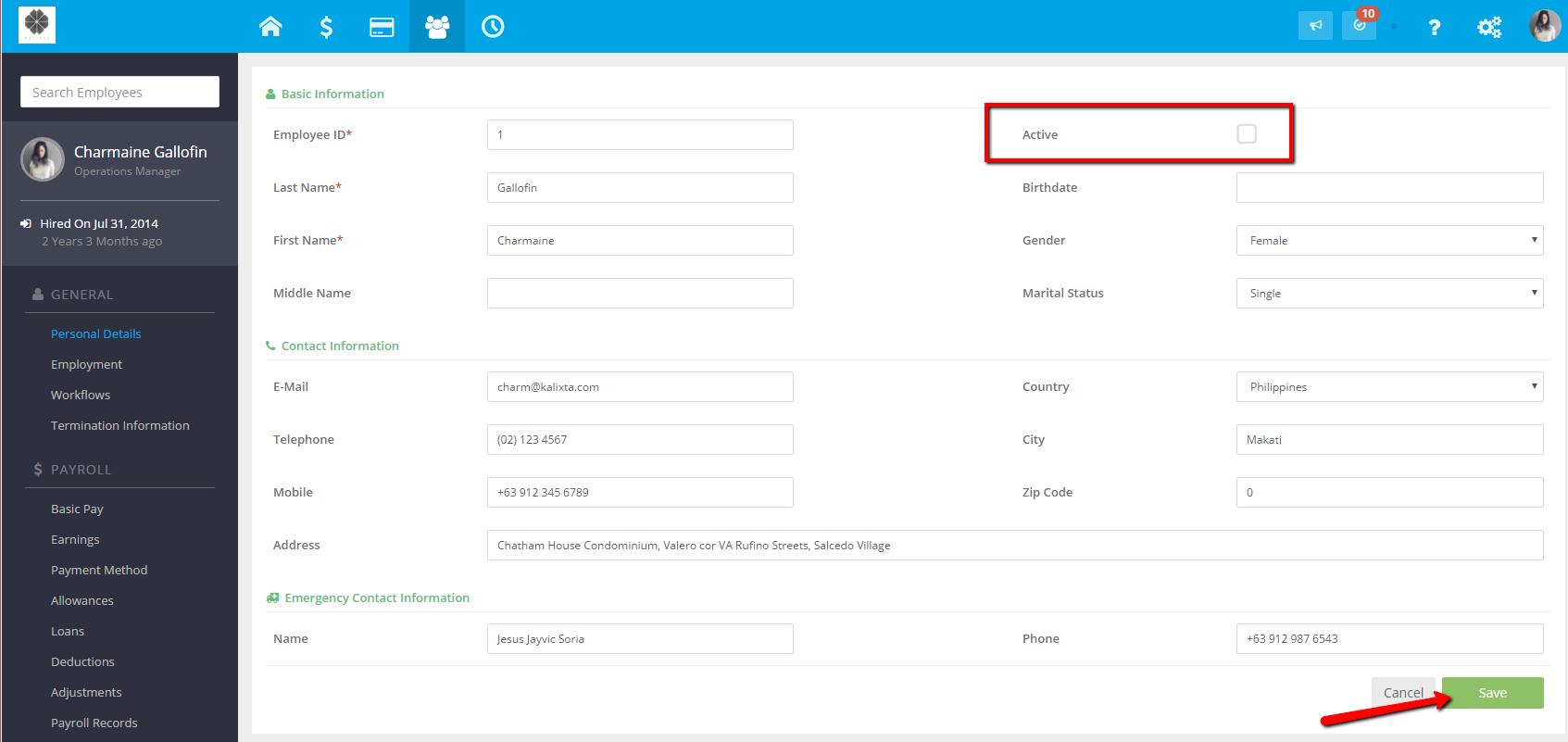Screen dimensions: 1568x742
Task: Click the Charmaine Gallofin name in sidebar
Action: pyautogui.click(x=141, y=152)
